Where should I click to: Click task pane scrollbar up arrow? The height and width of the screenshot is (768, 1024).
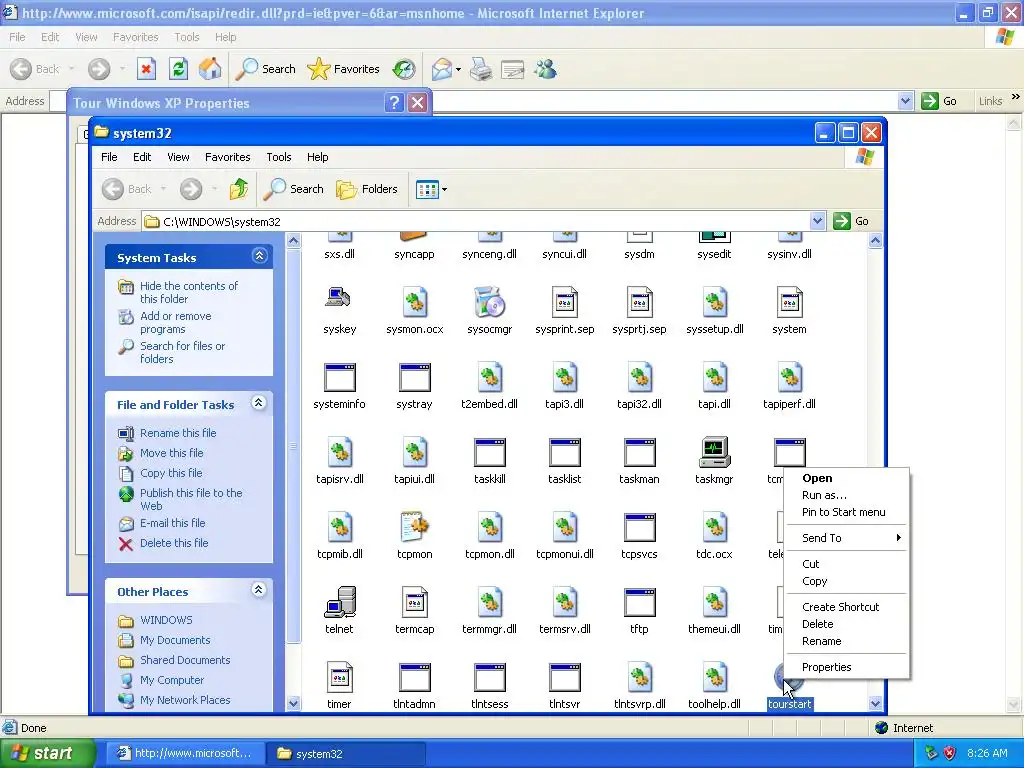point(294,240)
